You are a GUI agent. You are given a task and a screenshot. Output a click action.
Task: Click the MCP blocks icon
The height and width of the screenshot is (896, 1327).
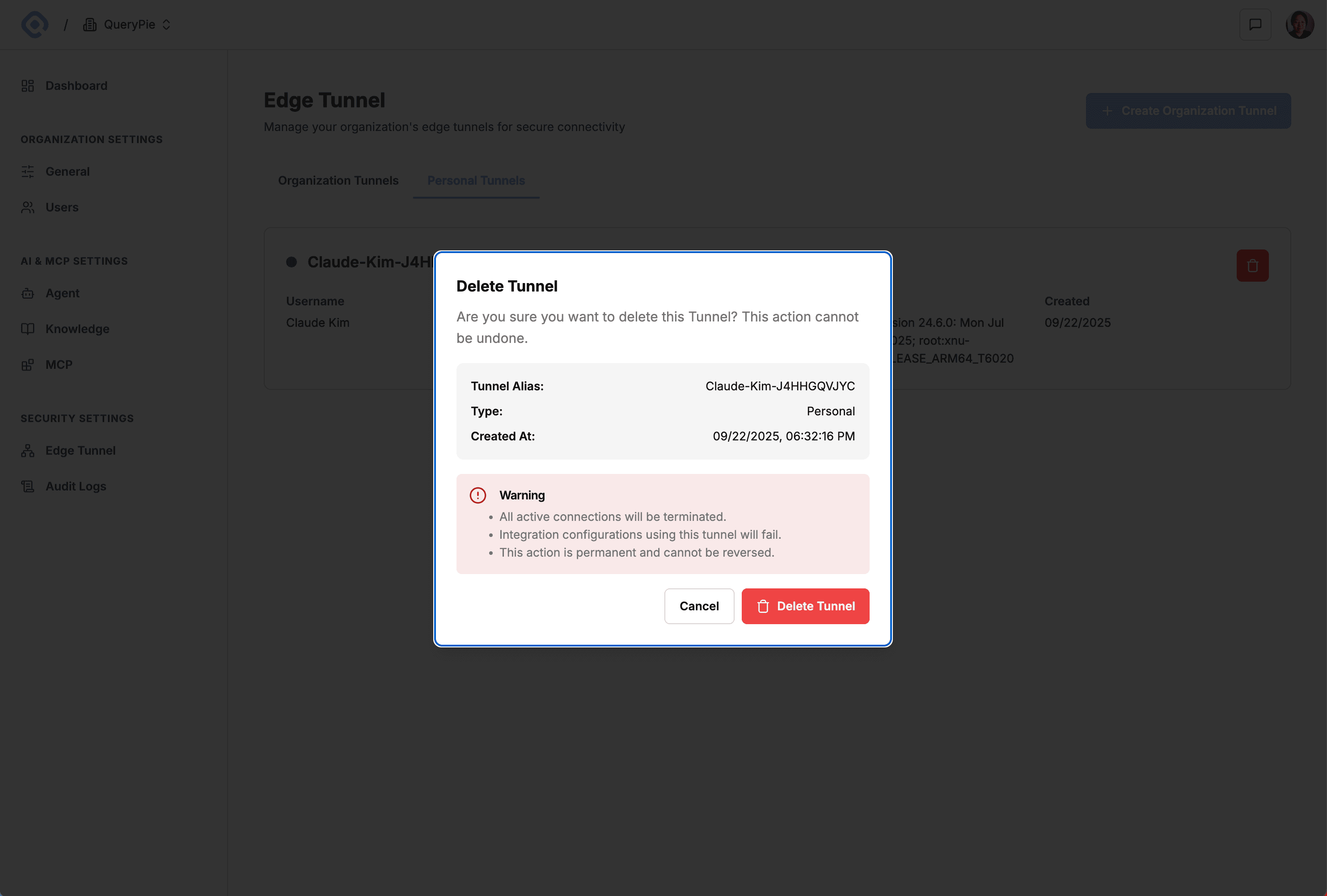point(27,365)
